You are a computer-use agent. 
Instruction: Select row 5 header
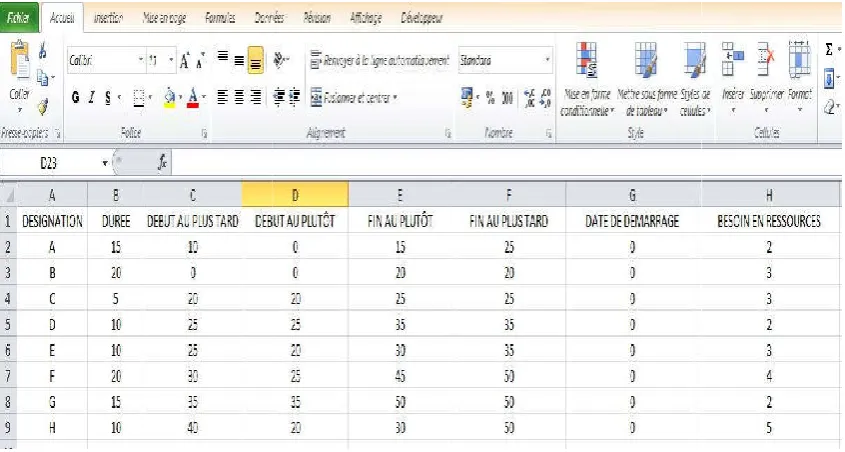pos(8,324)
